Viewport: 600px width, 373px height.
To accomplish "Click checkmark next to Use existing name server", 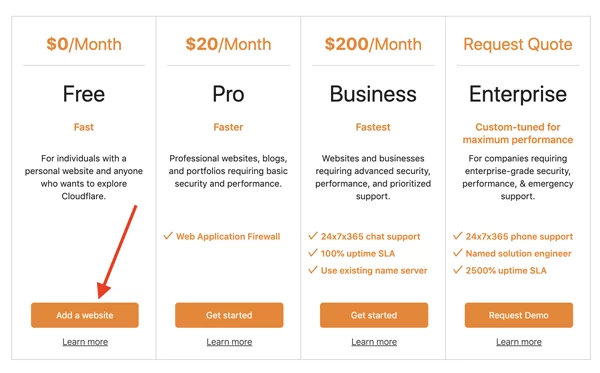I will 313,270.
